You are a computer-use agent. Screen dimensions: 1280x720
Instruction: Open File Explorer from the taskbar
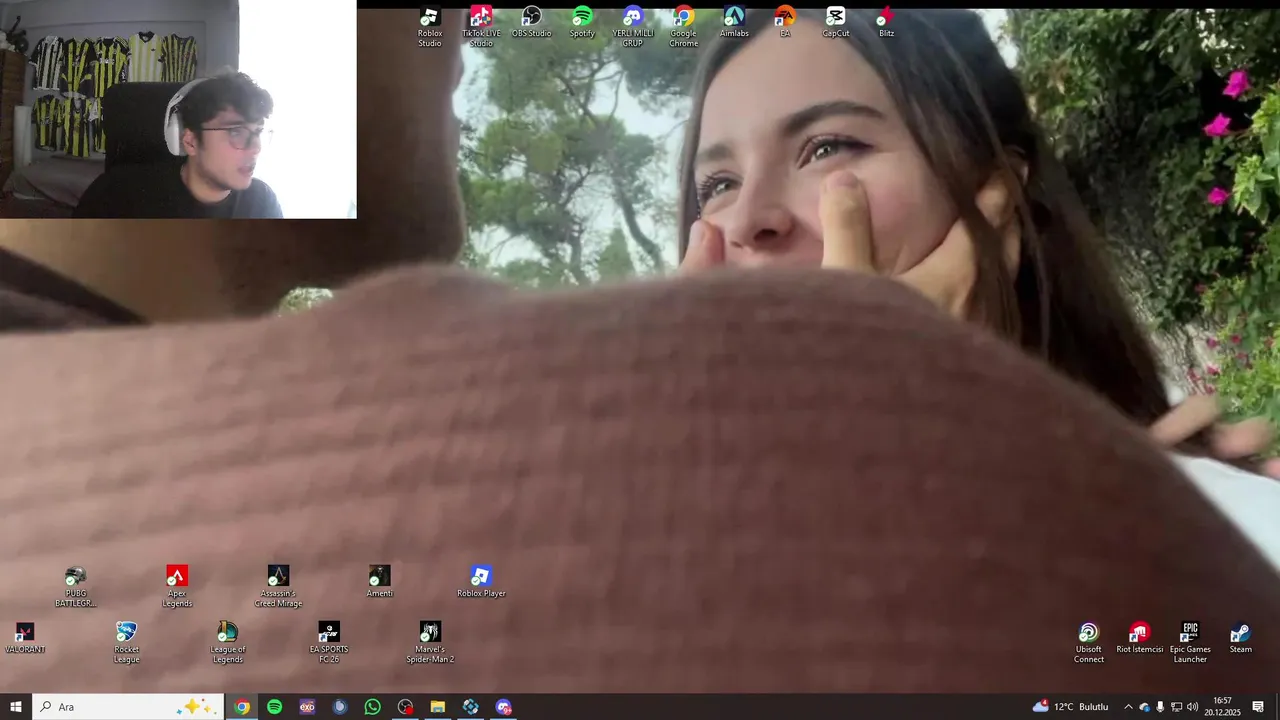pyautogui.click(x=438, y=707)
